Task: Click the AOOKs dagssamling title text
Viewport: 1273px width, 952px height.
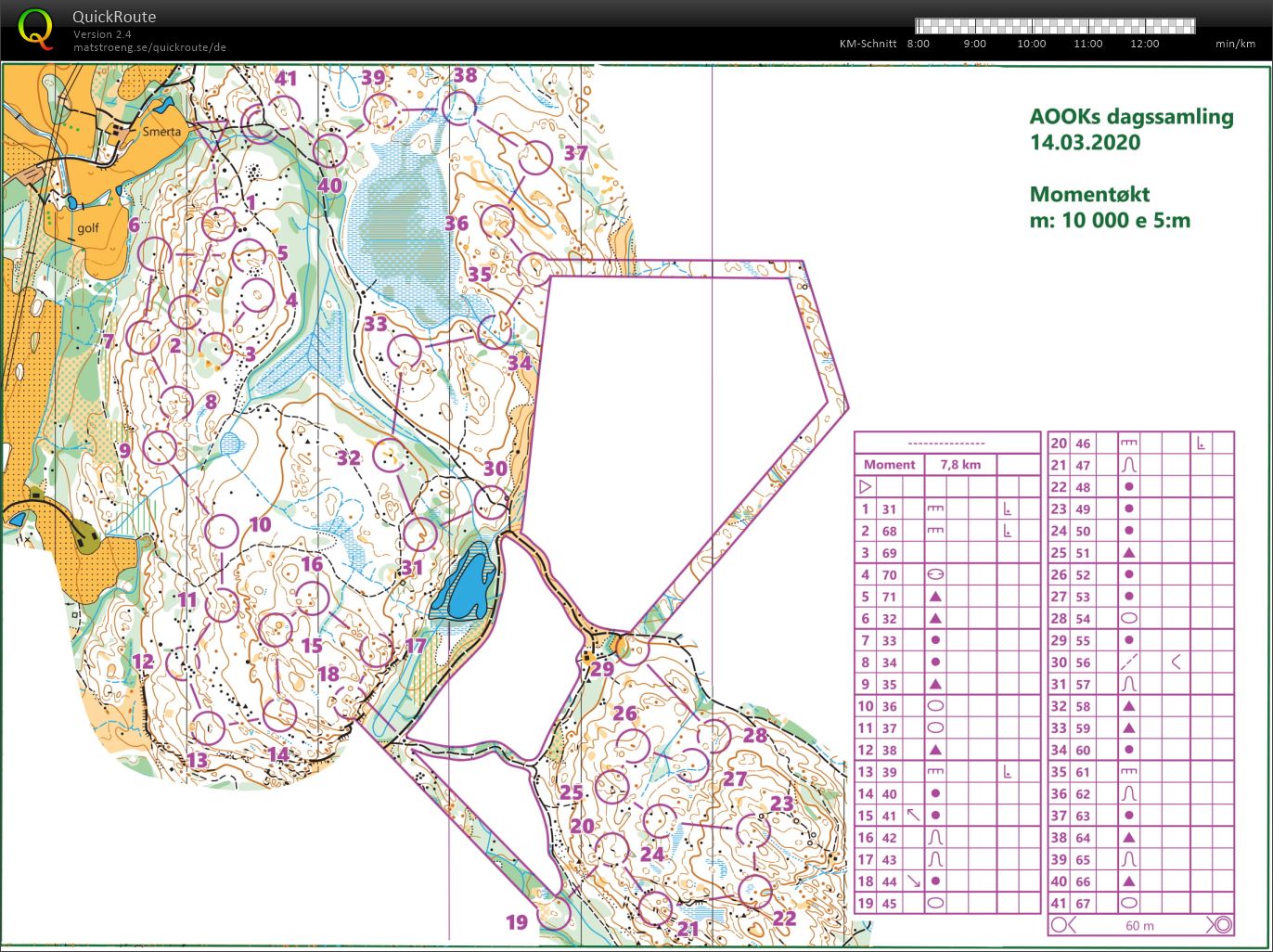Action: click(1130, 117)
